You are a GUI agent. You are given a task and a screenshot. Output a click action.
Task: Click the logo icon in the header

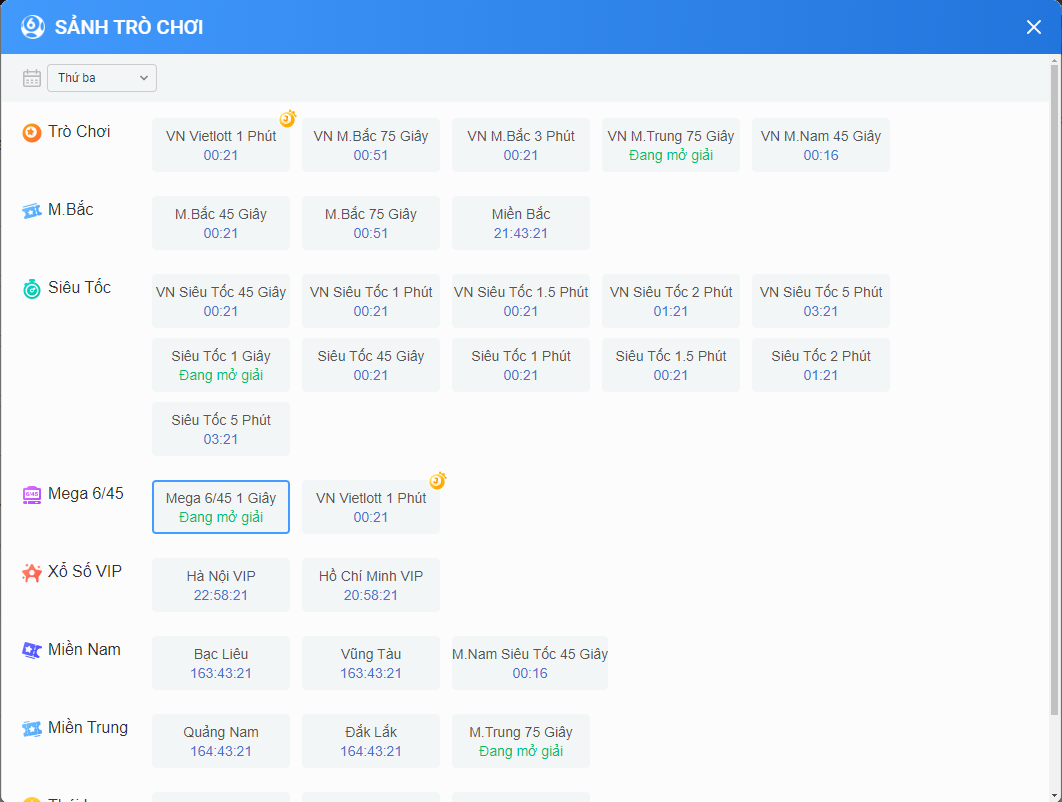[33, 27]
